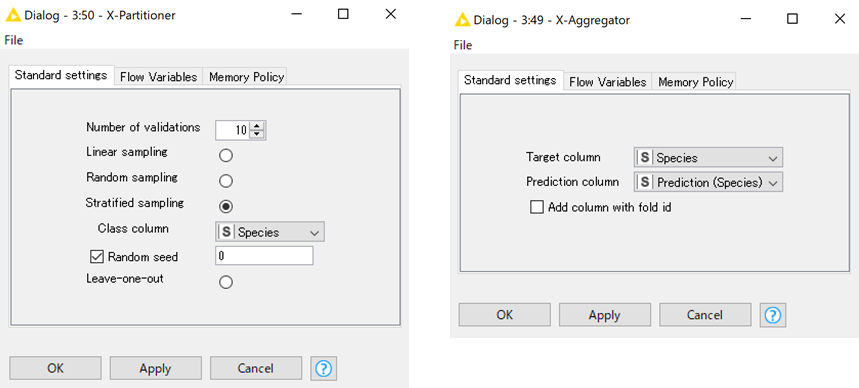
Task: Click the KNIME warning icon in the X-Aggregator title
Action: 463,20
